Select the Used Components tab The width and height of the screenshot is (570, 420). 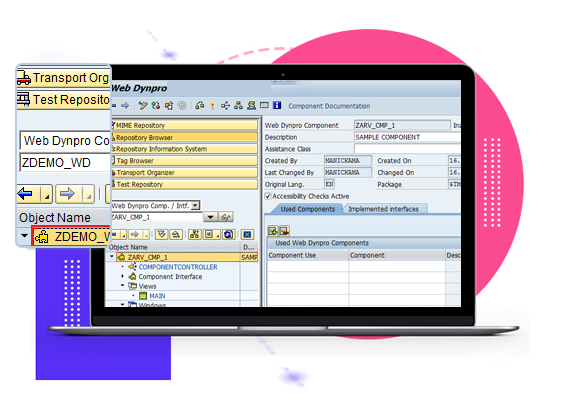pos(308,209)
